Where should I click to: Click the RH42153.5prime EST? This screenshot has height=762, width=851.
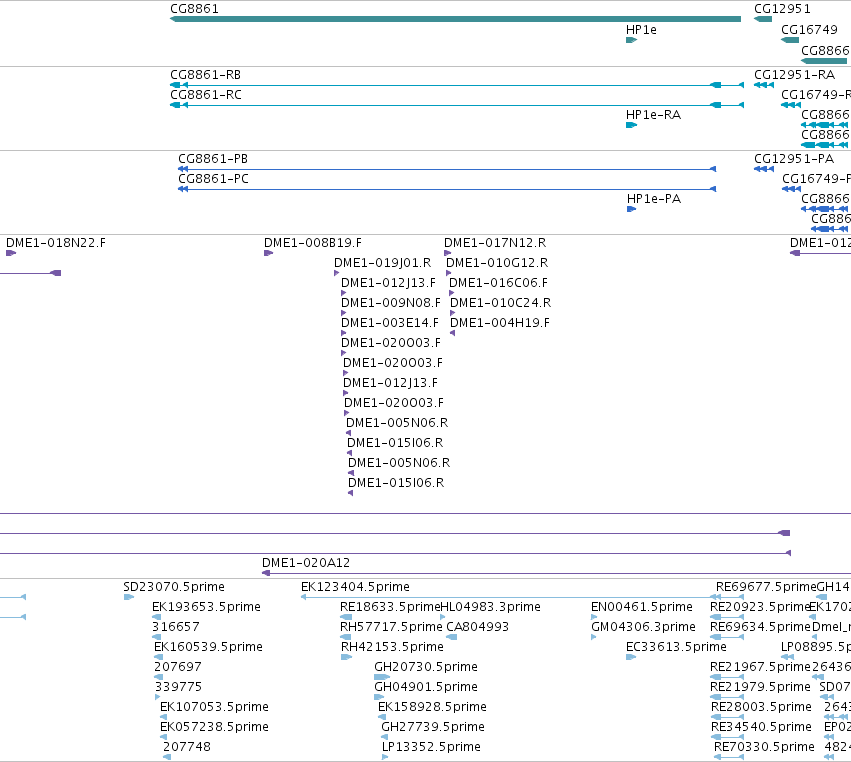pos(346,657)
